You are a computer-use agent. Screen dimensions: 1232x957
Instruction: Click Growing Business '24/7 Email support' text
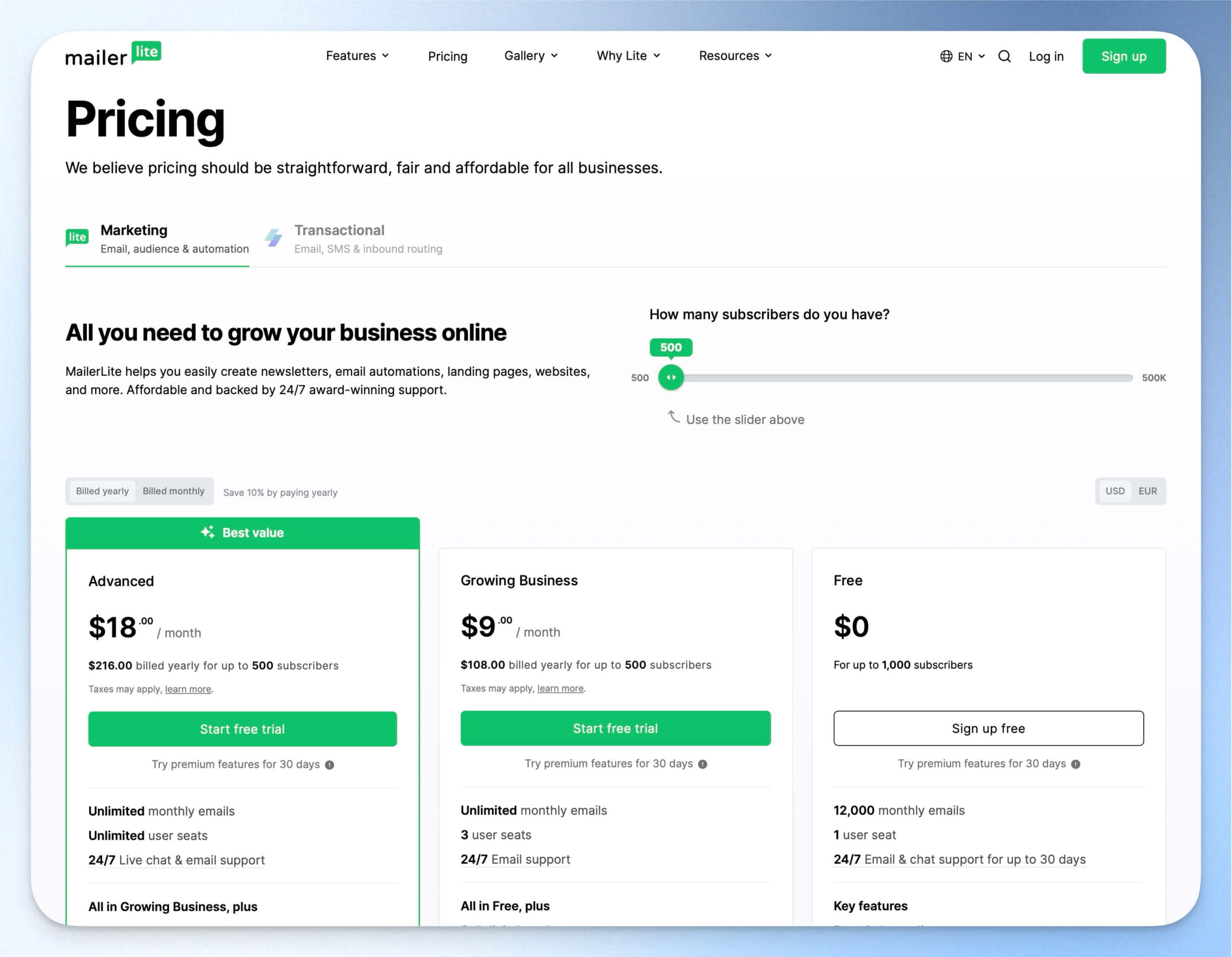pyautogui.click(x=515, y=859)
